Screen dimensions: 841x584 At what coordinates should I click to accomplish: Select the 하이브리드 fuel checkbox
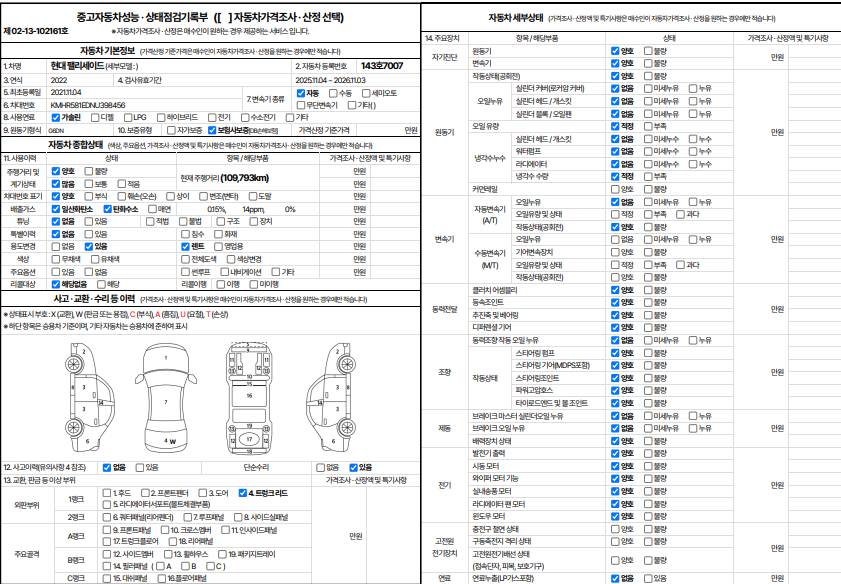[161, 117]
